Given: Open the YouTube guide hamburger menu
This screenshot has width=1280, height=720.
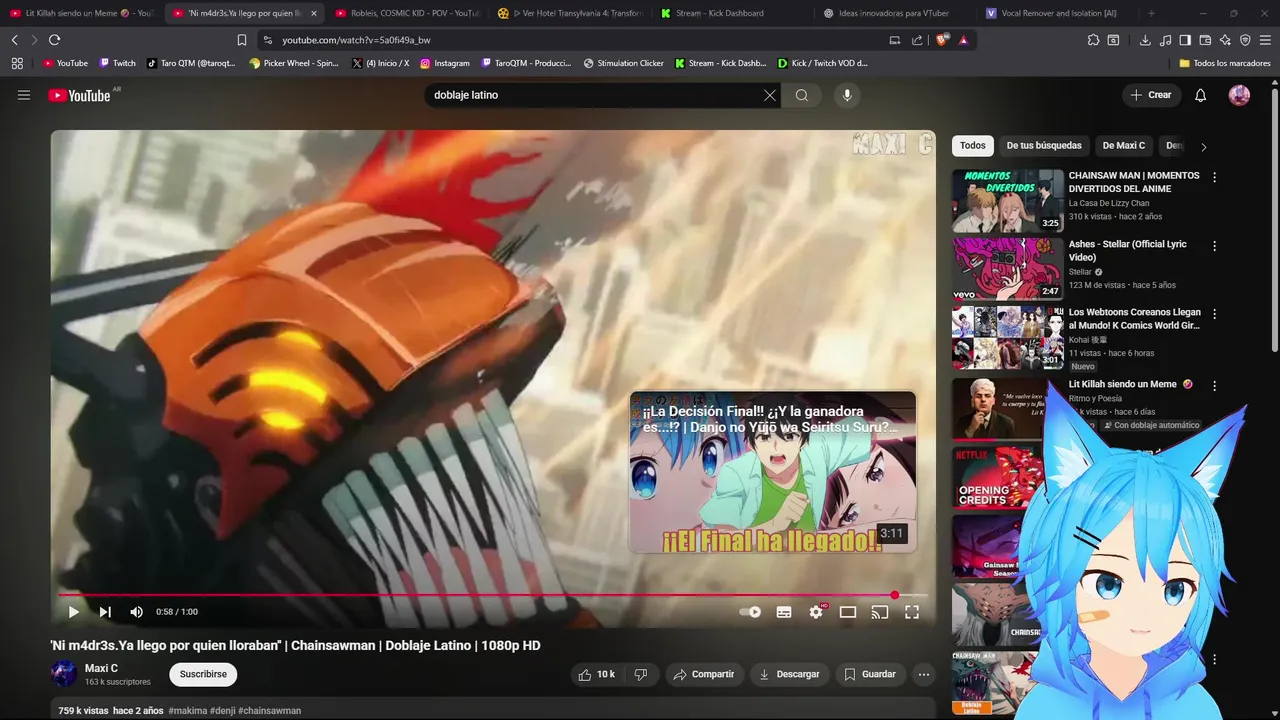Looking at the screenshot, I should coord(24,95).
